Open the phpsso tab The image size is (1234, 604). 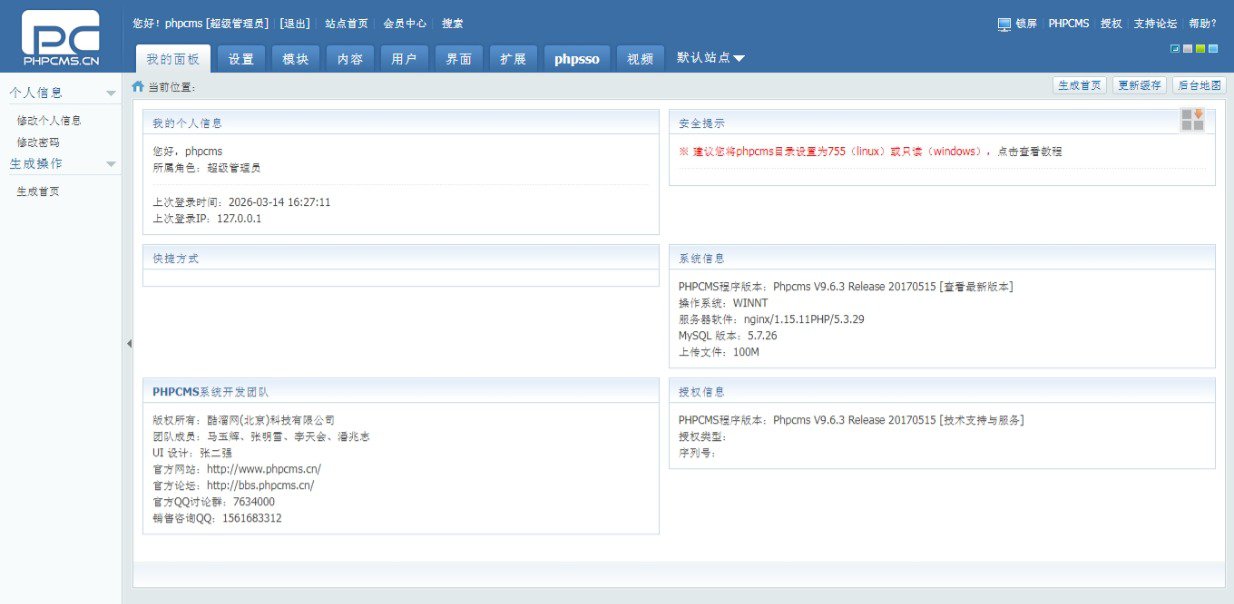point(577,59)
